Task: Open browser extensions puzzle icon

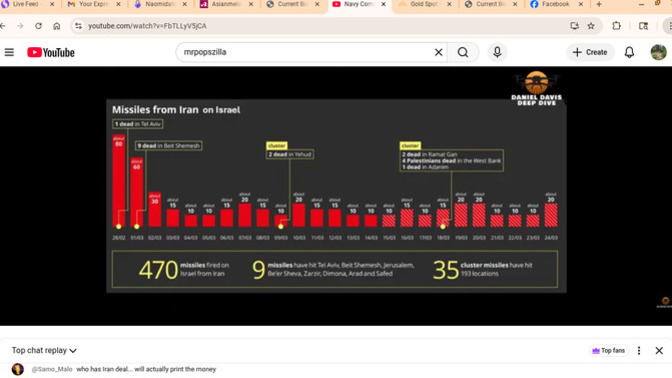Action: [x=616, y=26]
